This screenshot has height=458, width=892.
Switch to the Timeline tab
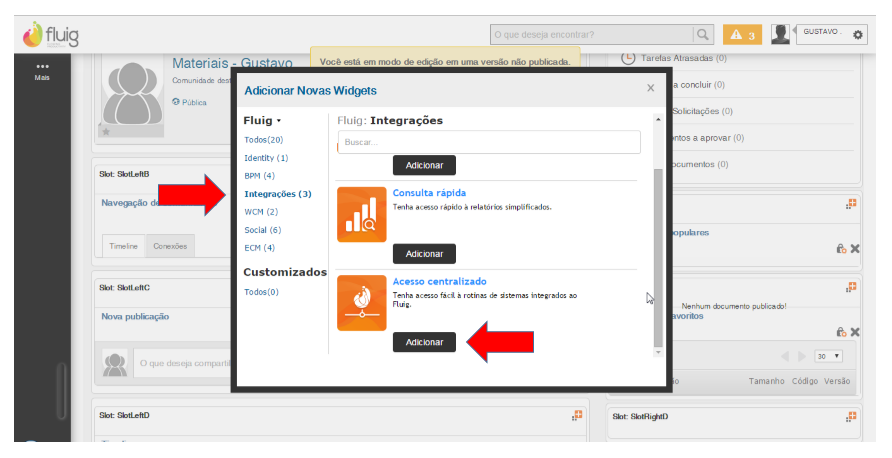123,246
